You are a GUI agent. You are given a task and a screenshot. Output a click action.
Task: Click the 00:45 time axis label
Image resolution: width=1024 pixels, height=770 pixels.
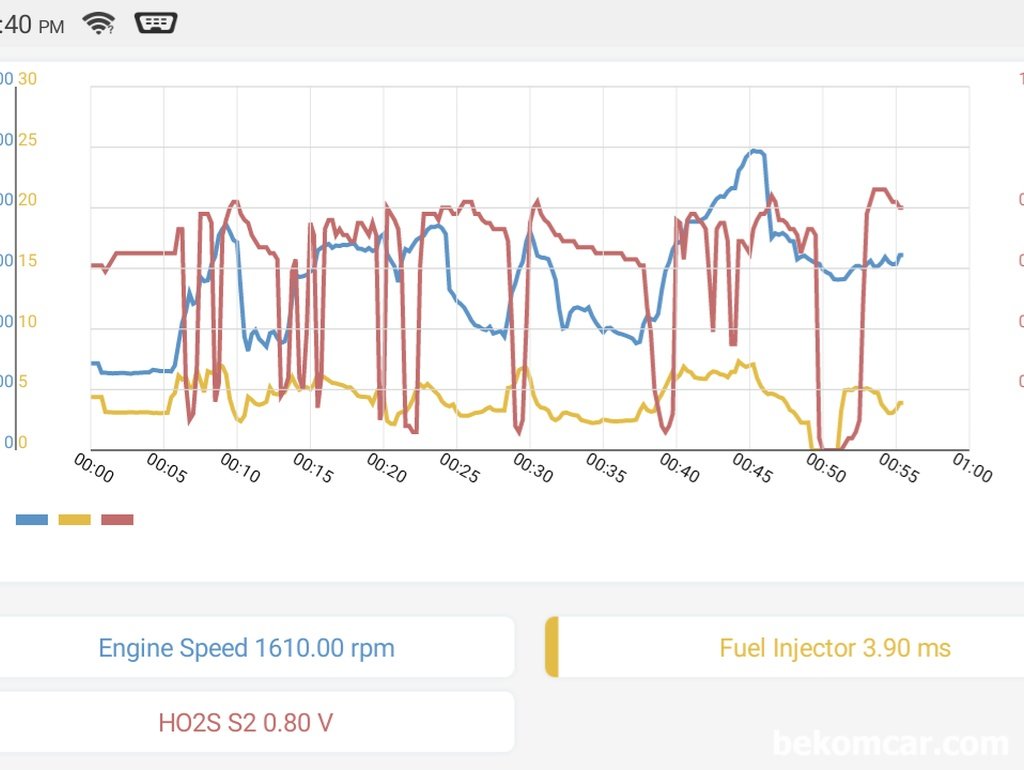coord(752,468)
